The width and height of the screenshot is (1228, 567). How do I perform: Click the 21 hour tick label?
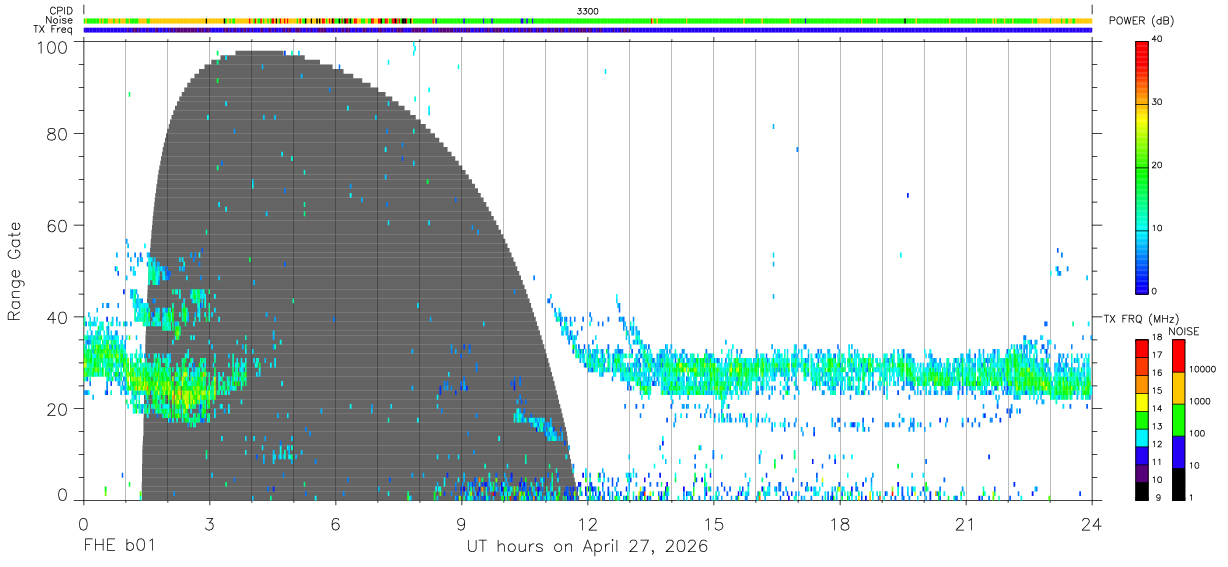(966, 524)
